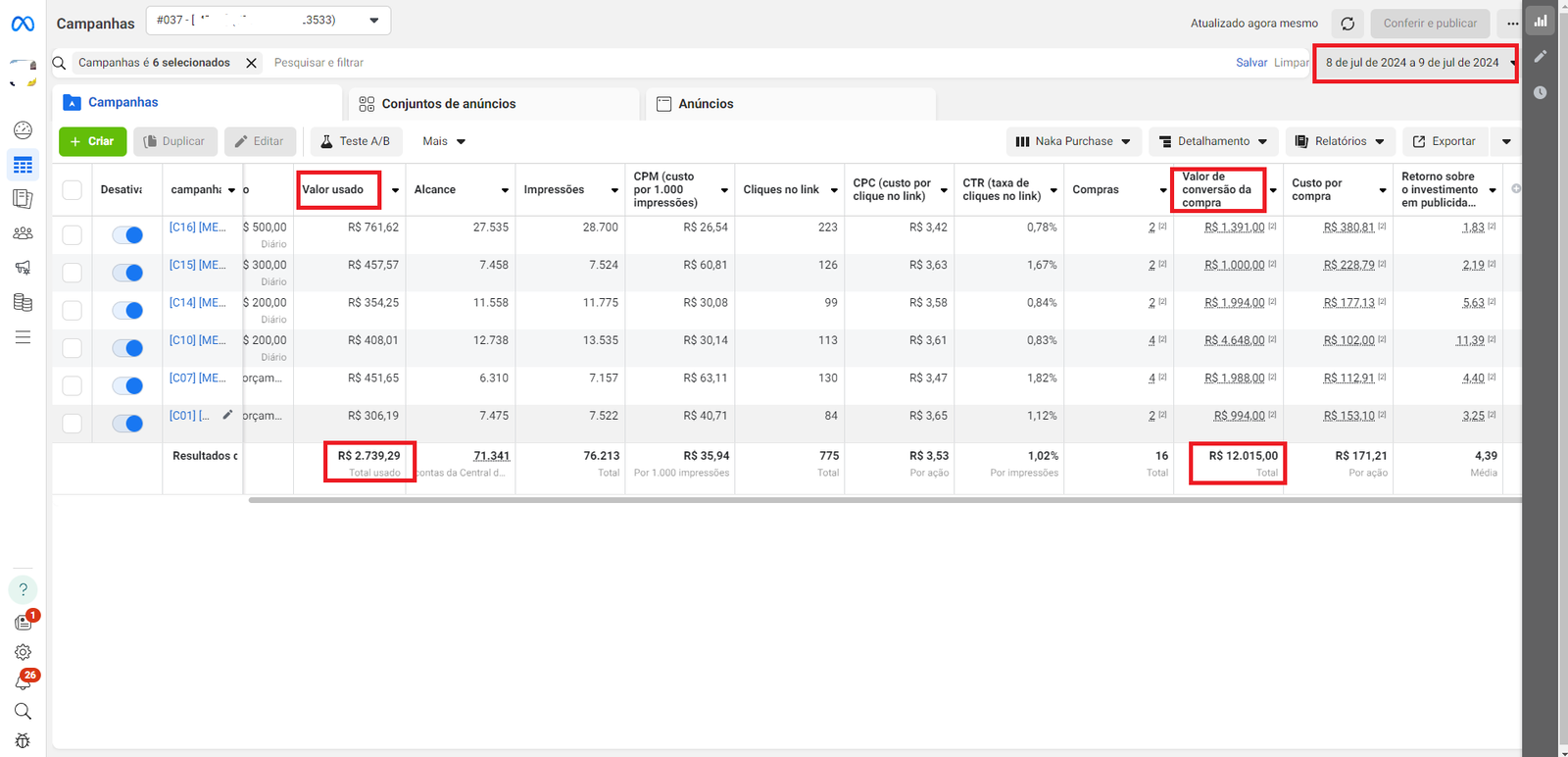This screenshot has width=1568, height=757.
Task: Open the notifications bell icon
Action: tap(23, 681)
